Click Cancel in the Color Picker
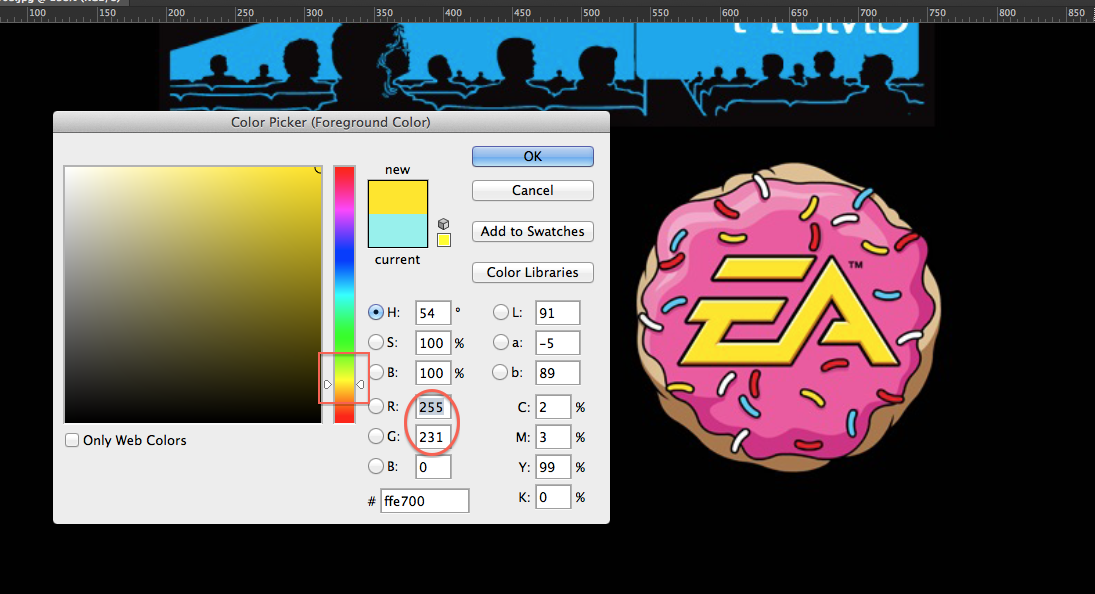 533,191
